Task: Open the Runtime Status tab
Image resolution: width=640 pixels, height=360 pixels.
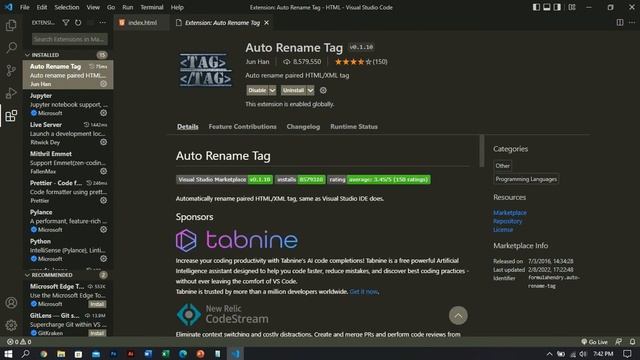Action: pos(354,127)
